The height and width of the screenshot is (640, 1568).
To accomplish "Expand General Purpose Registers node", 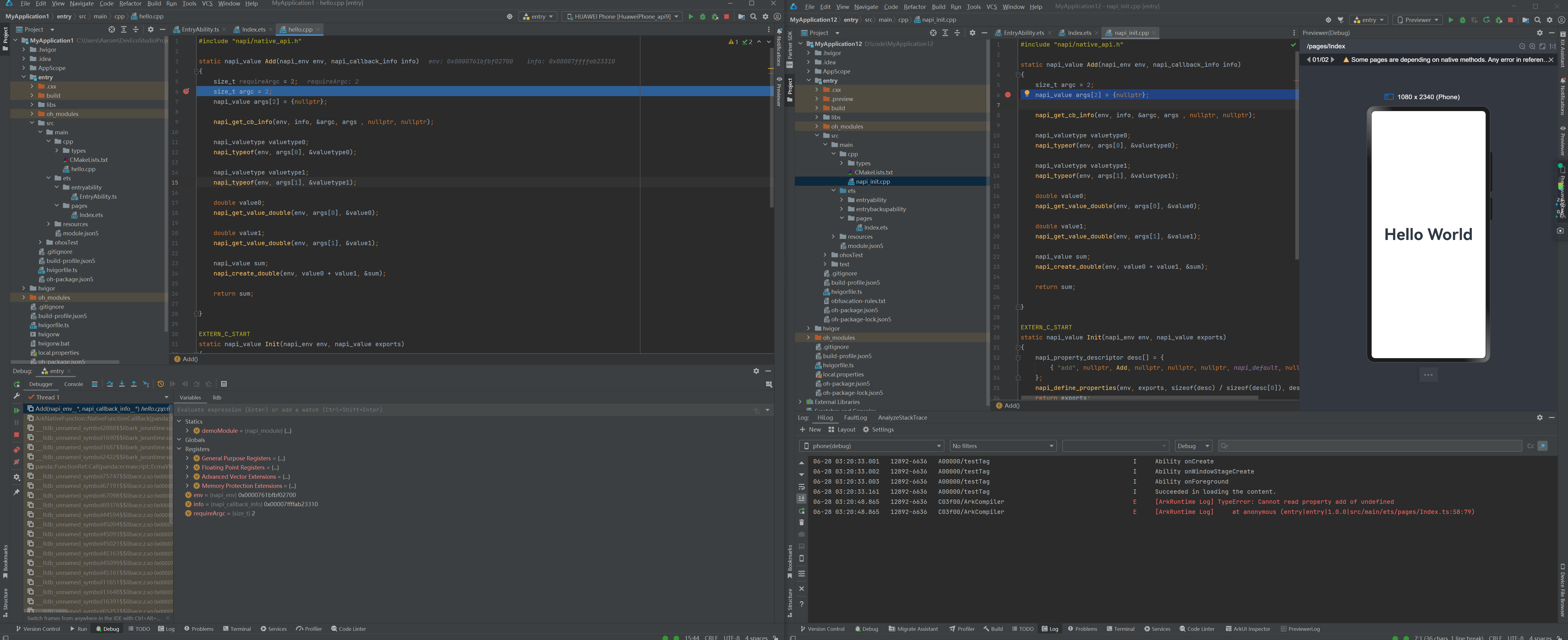I will click(x=187, y=458).
